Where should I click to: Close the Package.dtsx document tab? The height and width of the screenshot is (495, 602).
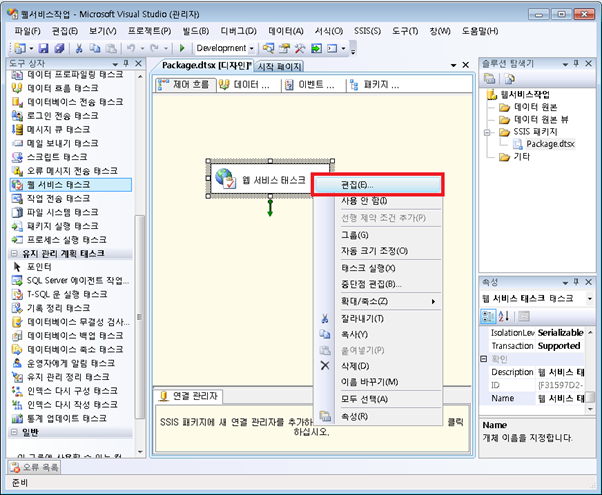[x=465, y=65]
